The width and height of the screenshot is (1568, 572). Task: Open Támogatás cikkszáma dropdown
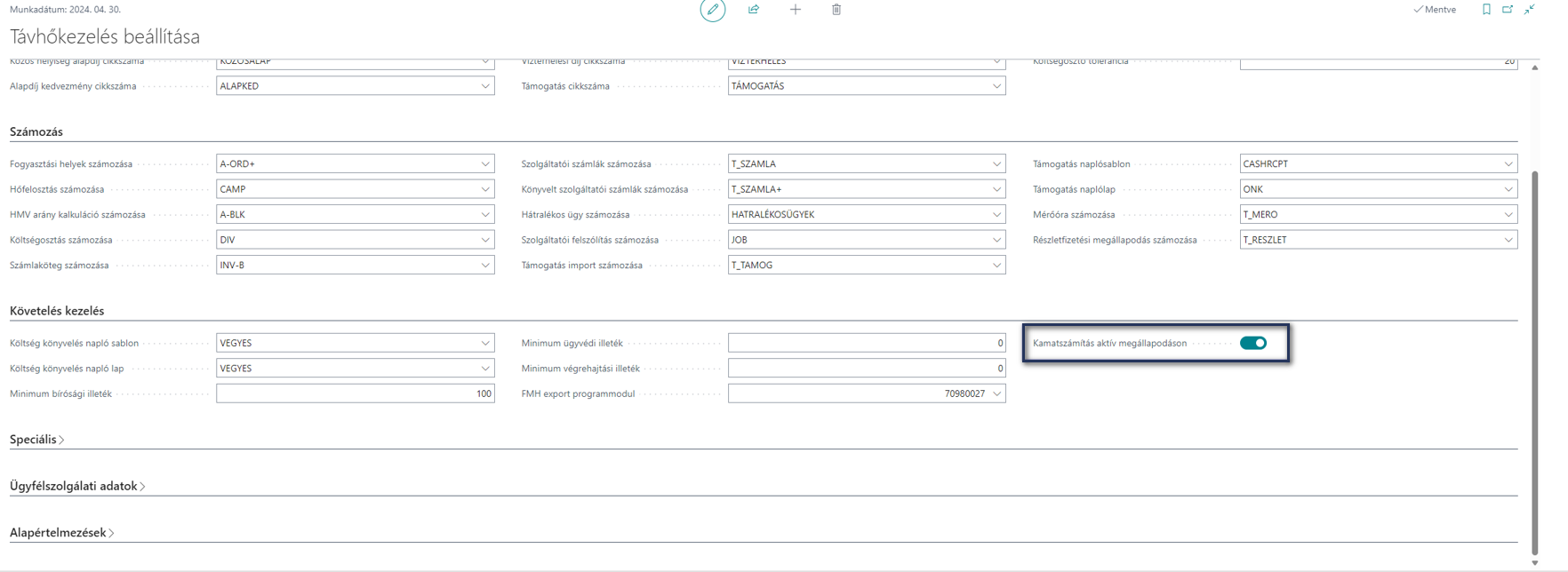[x=996, y=86]
